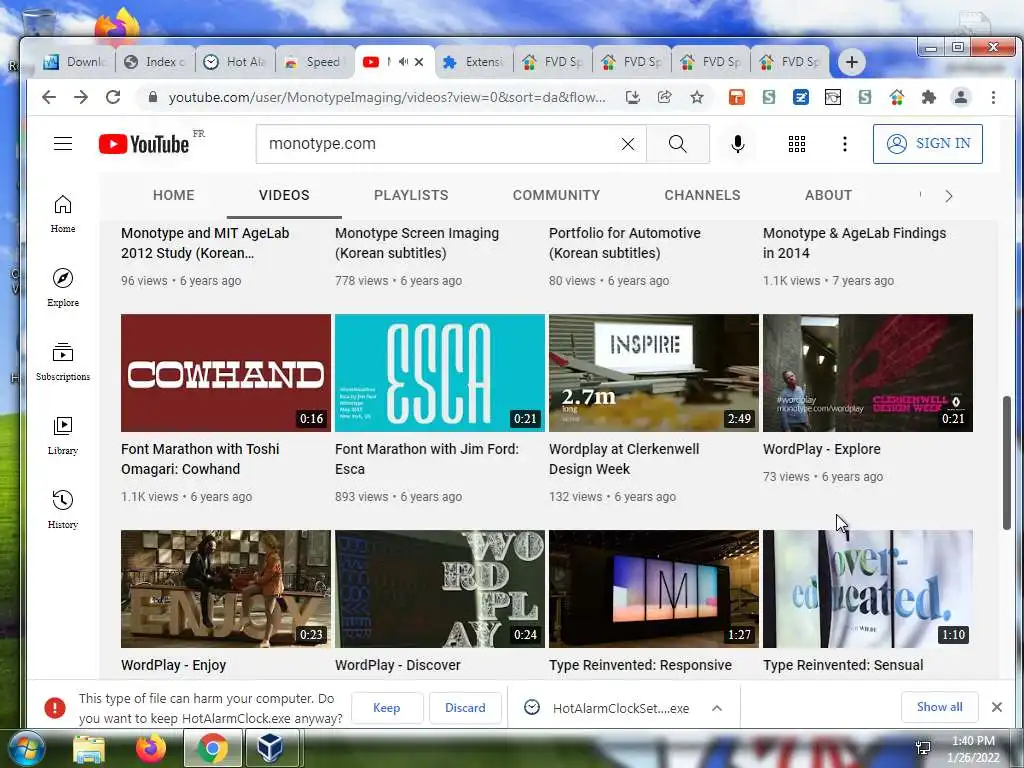Discard the HotAlarmClock.exe download
The image size is (1024, 768).
click(x=465, y=707)
